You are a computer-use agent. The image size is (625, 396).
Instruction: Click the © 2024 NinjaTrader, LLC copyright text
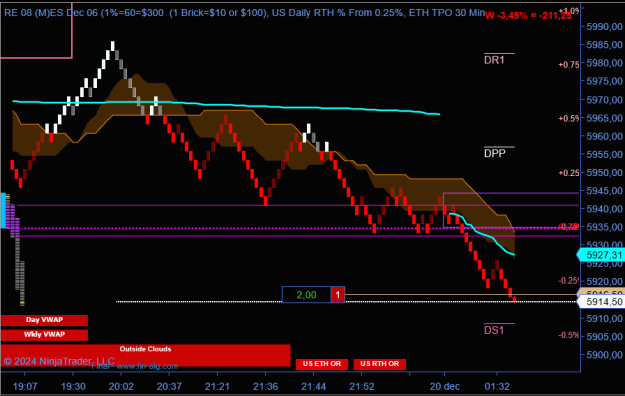(x=59, y=361)
